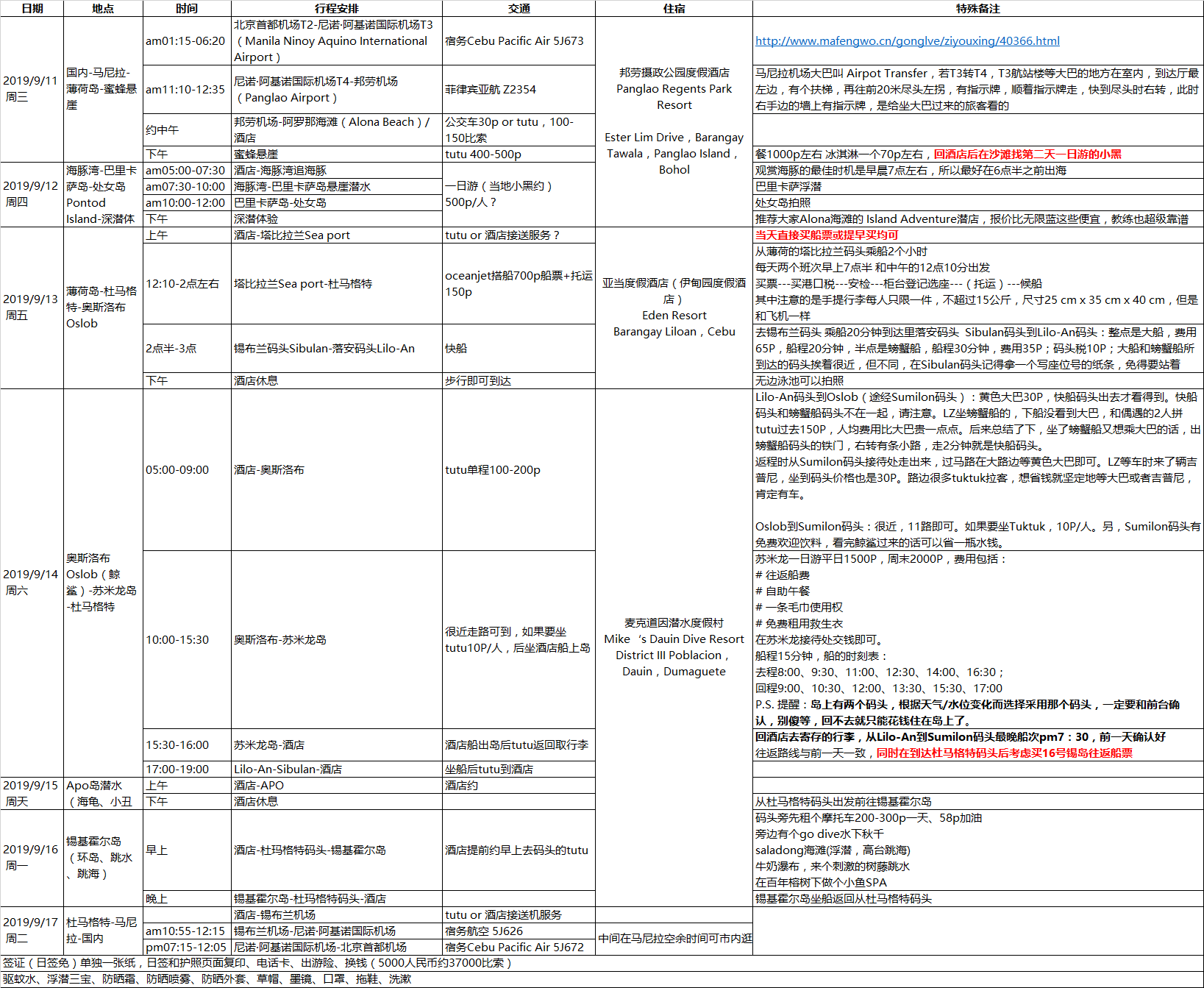
Task: Click cell Lilo-An-Sibulan-酒店
Action: point(337,770)
